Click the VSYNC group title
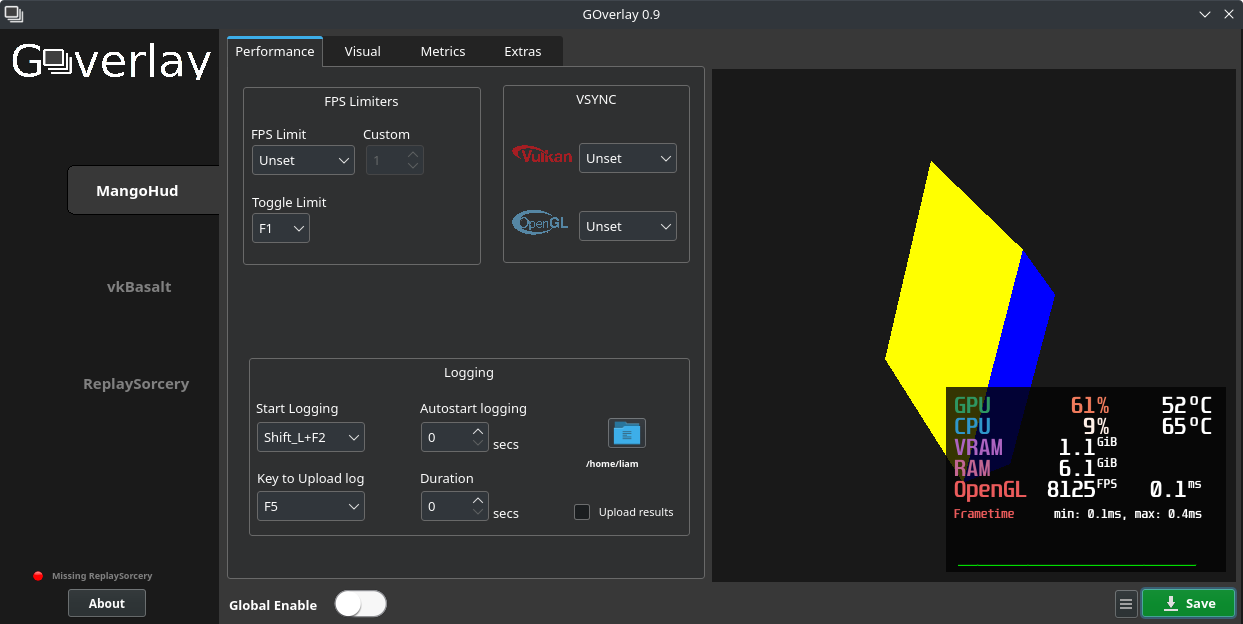 point(596,99)
